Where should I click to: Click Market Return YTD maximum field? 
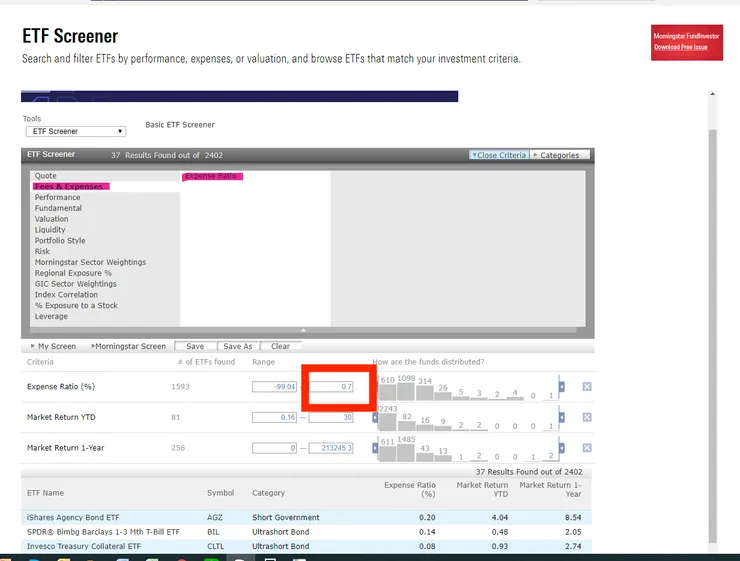coord(331,418)
